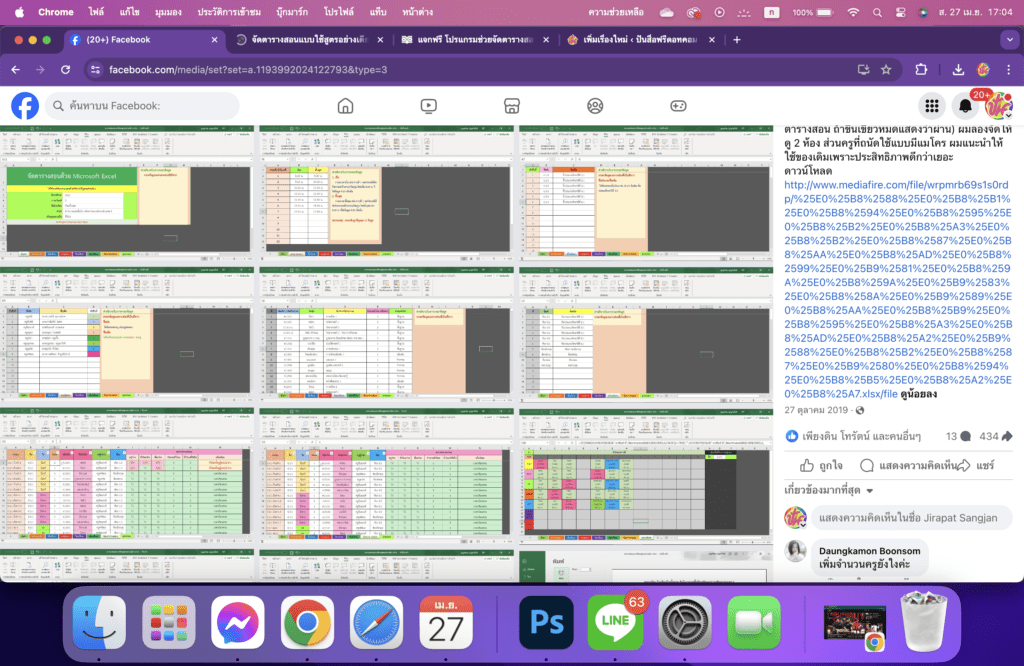Open the Facebook Marketplace icon

(512, 106)
